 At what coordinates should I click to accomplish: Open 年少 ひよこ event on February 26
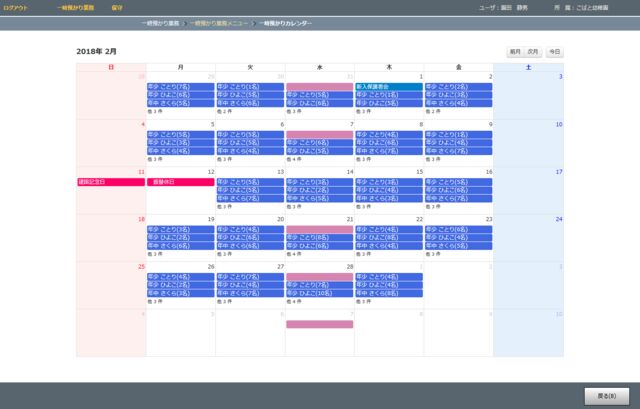pos(180,285)
